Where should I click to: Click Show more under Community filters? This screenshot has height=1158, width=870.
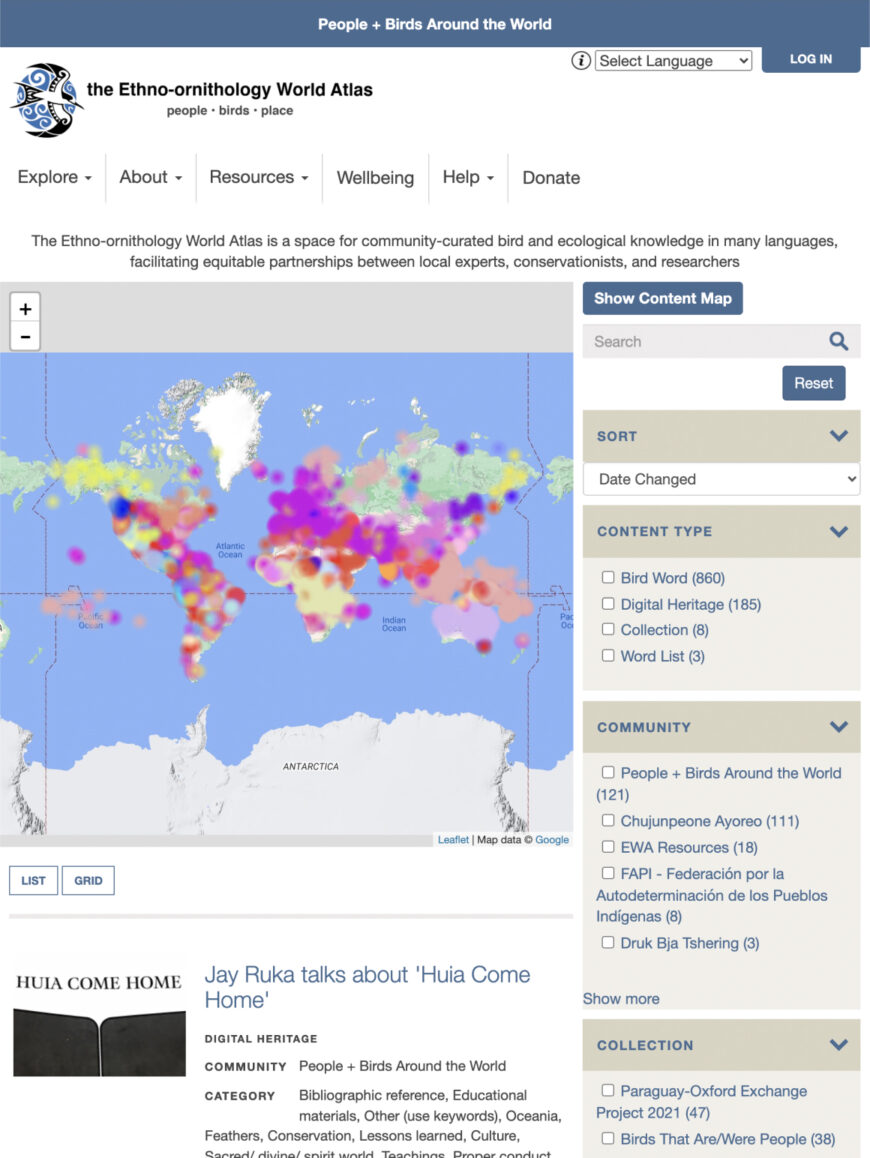point(620,998)
